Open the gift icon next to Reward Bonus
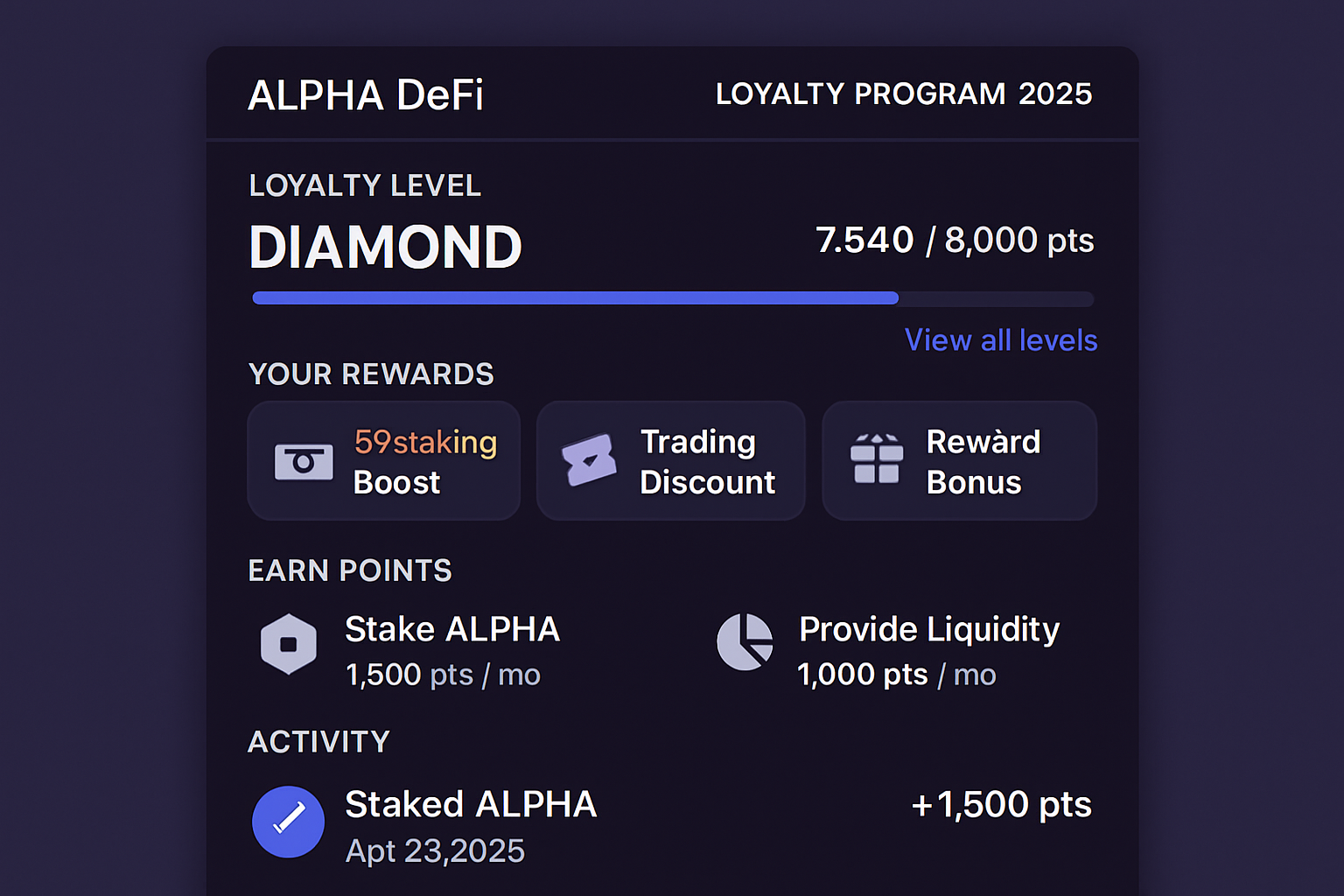1344x896 pixels. pos(878,459)
